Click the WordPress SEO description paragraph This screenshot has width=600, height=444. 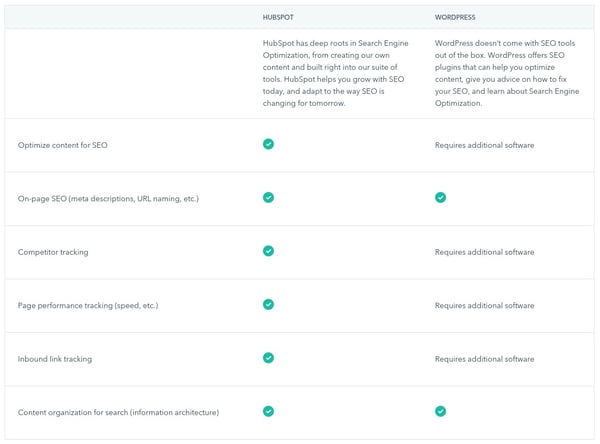(507, 73)
